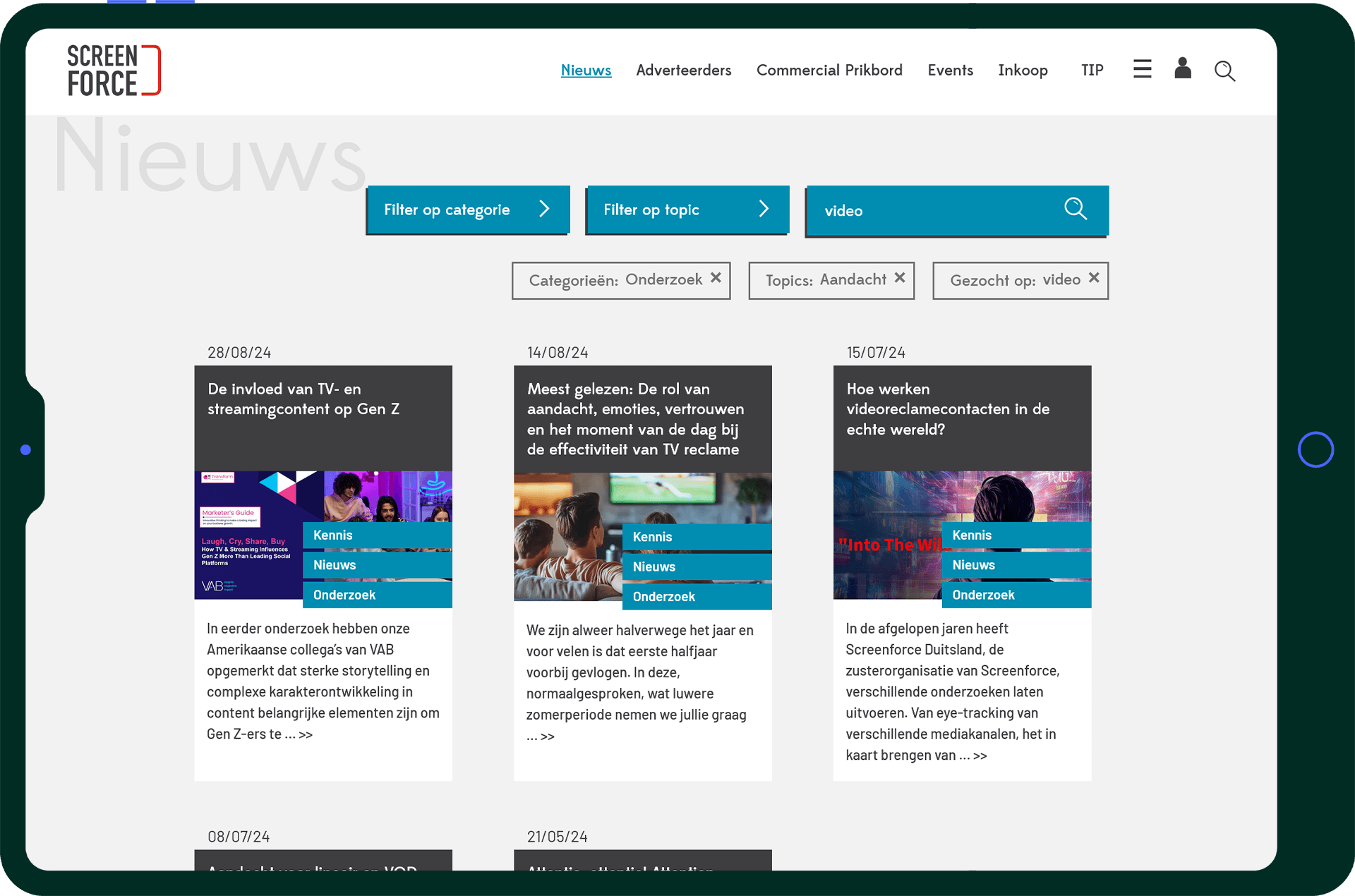Open Commercial Prikbord page

pos(829,70)
